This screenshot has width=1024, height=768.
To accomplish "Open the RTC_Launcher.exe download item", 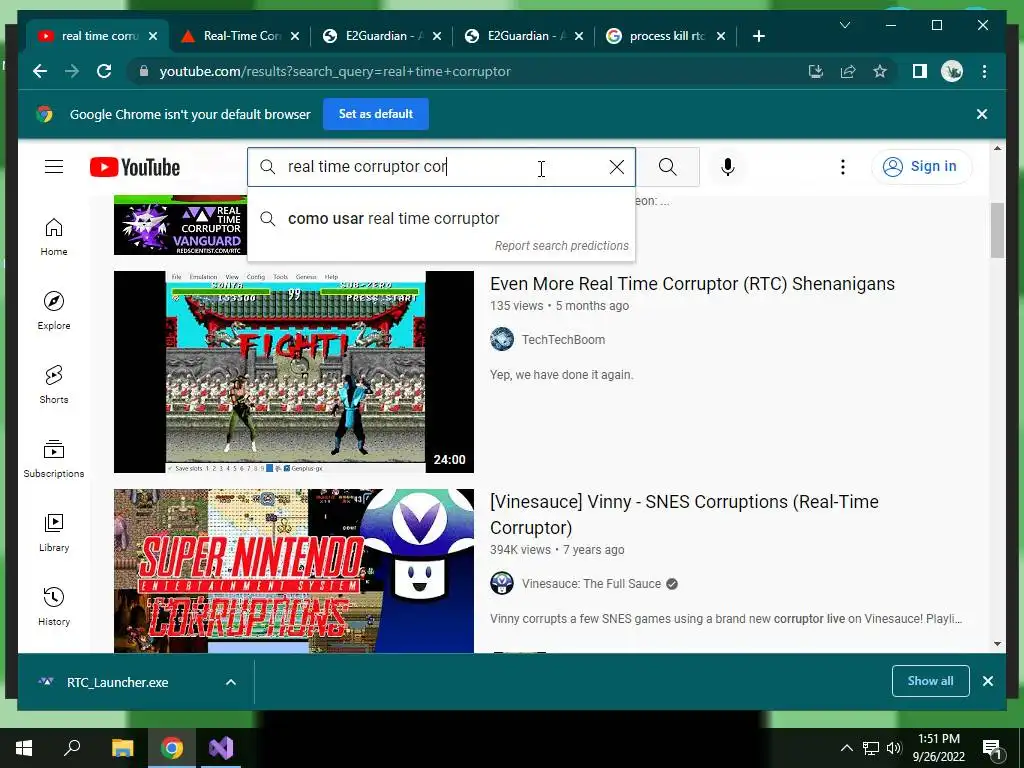I will [x=118, y=682].
